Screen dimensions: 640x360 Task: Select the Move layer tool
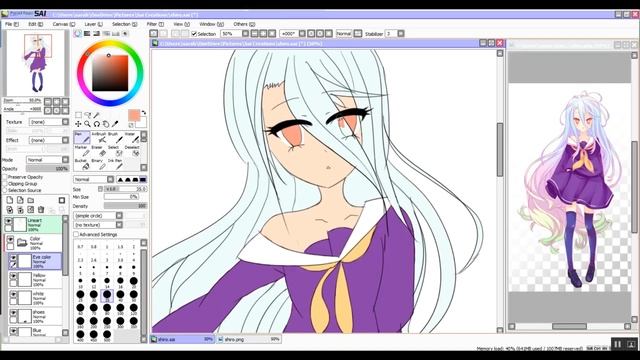pos(78,124)
